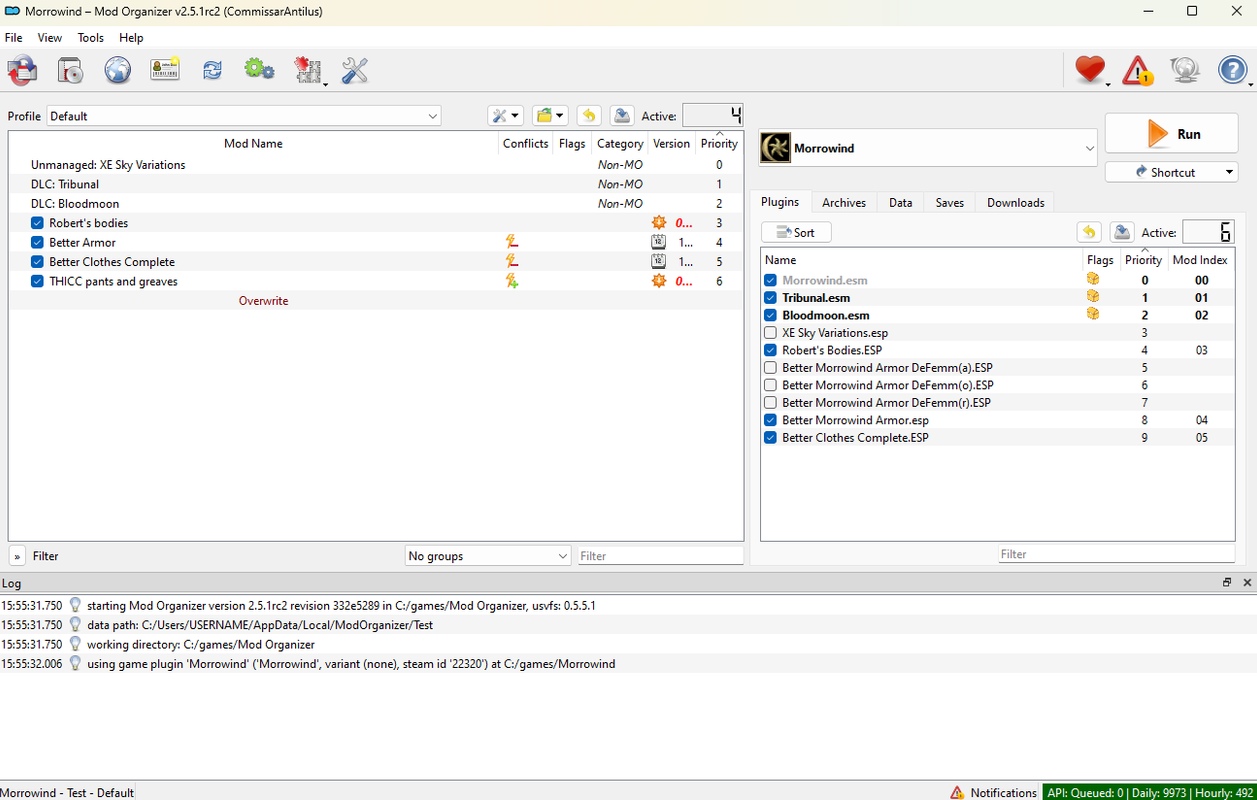Click Robert's bodies version warning icon
Image resolution: width=1257 pixels, height=800 pixels.
[x=658, y=223]
